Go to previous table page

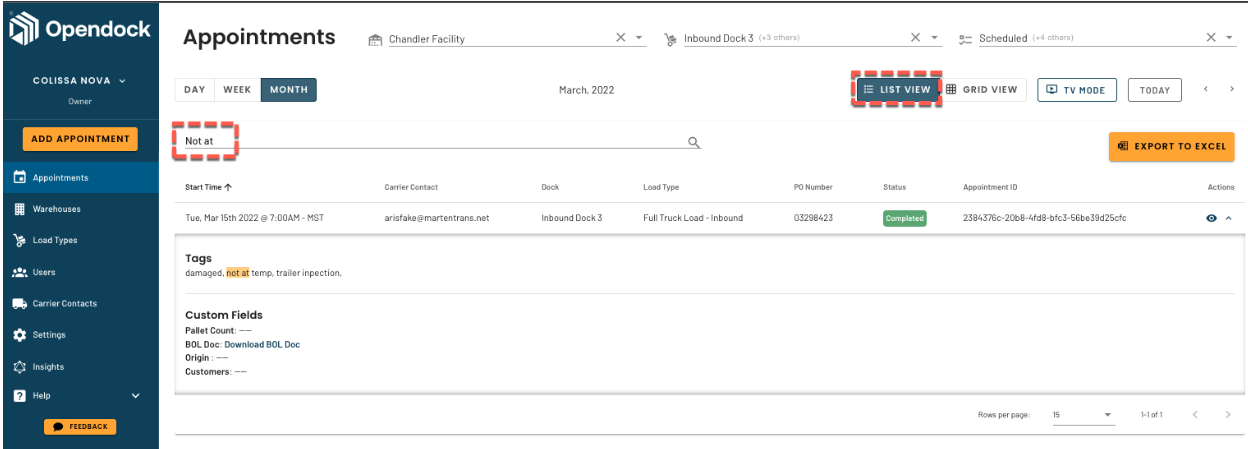tap(1195, 414)
